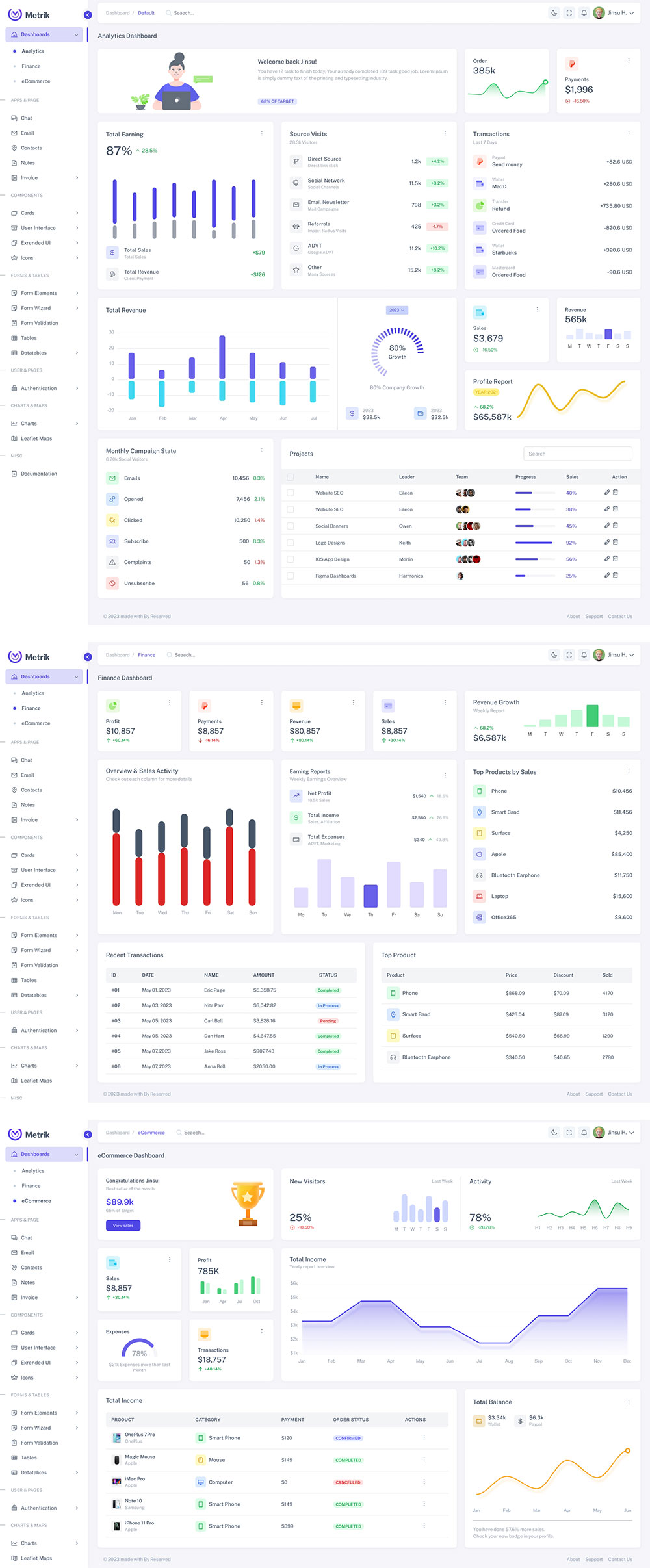Click Figma Dashboards 25% progress bar
Viewport: 650px width, 1568px height.
[534, 576]
